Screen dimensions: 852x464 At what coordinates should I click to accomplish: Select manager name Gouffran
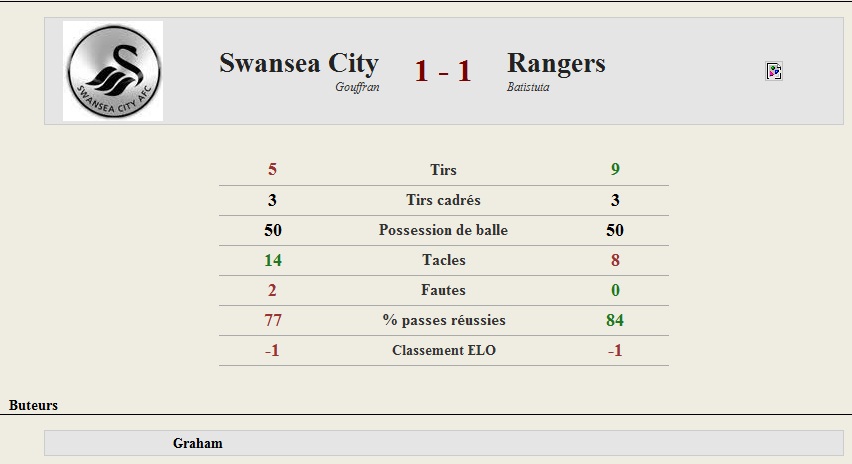(x=357, y=87)
